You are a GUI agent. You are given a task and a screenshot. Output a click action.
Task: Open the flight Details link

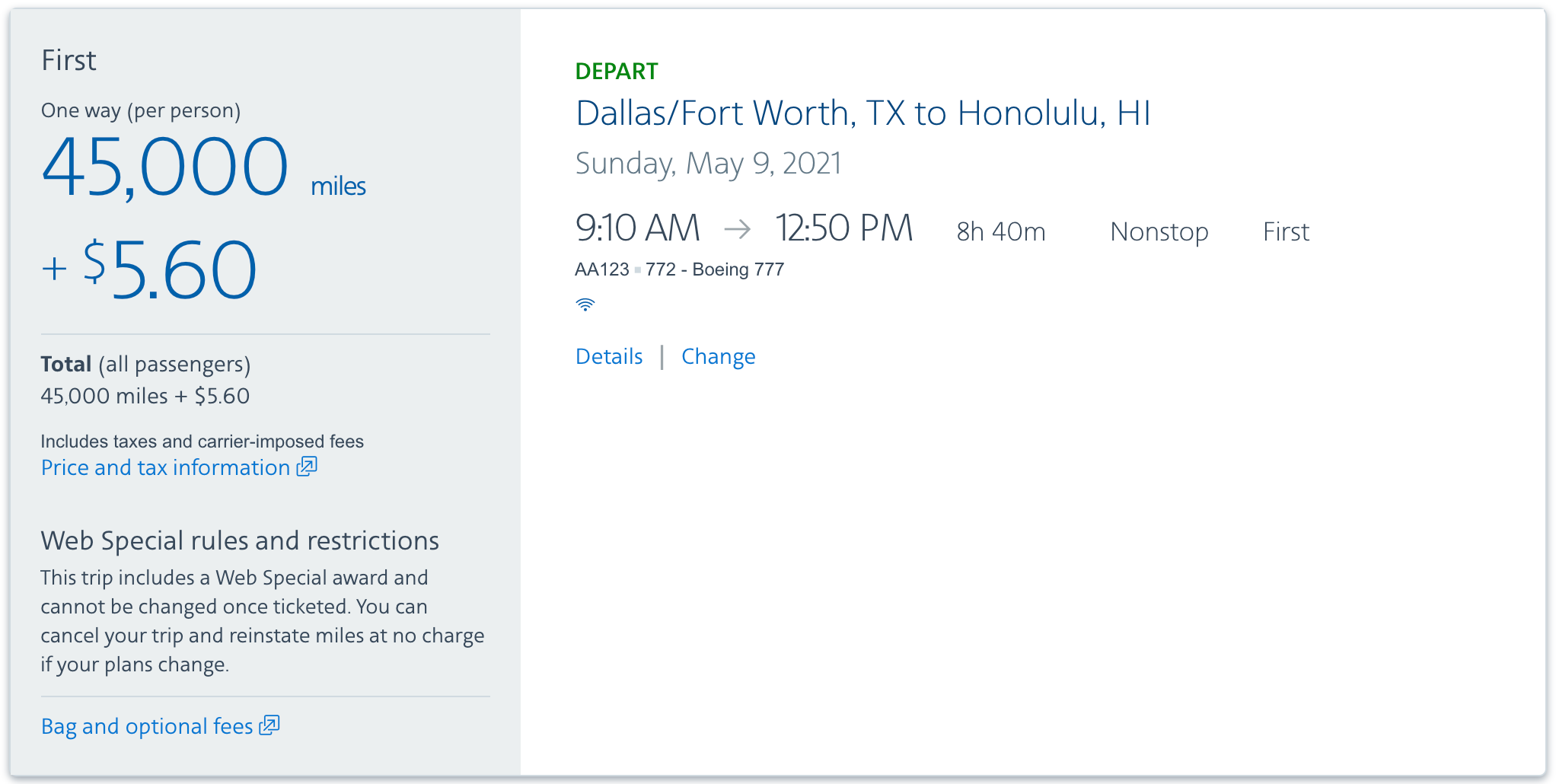609,355
